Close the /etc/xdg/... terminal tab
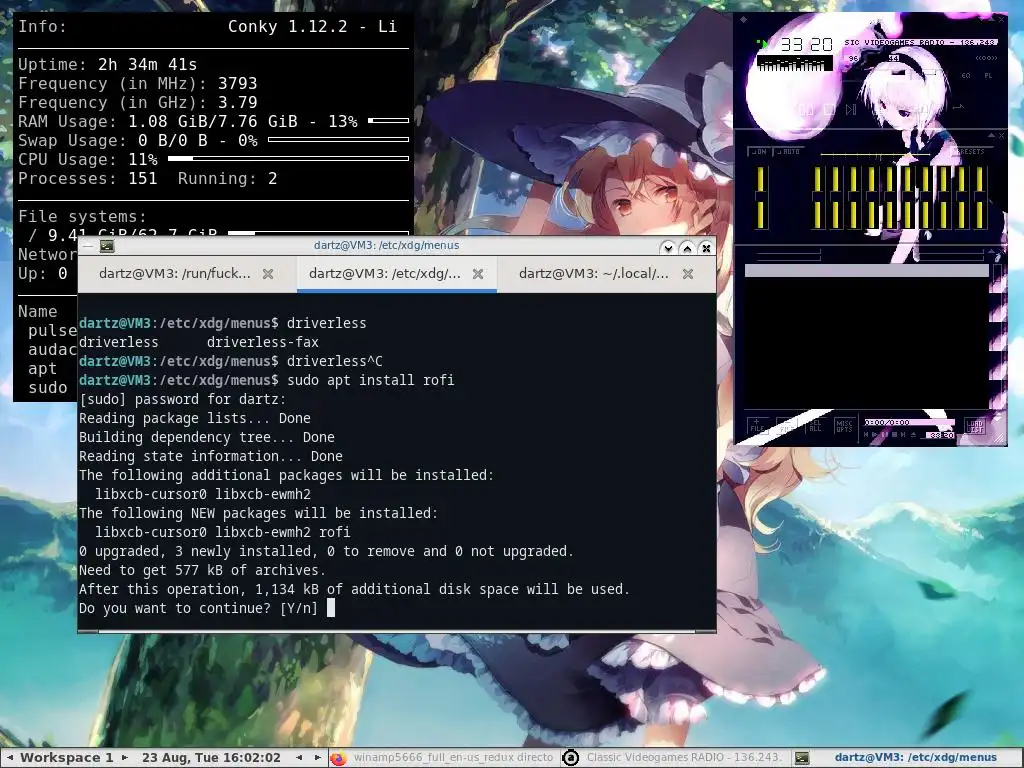This screenshot has height=768, width=1024. [x=478, y=274]
